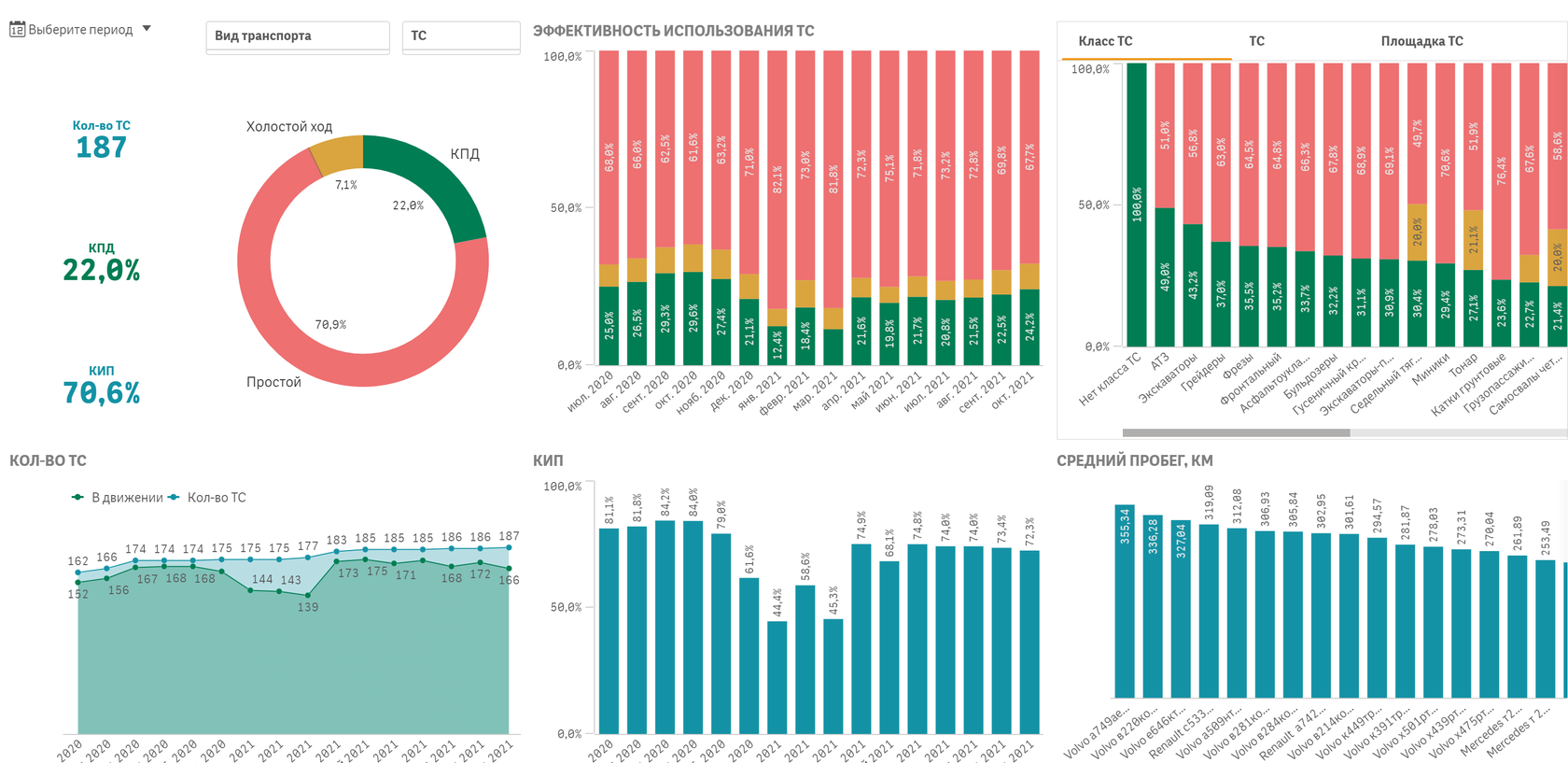Click the Тонар axis label
This screenshot has height=763, width=1568.
click(x=1464, y=365)
